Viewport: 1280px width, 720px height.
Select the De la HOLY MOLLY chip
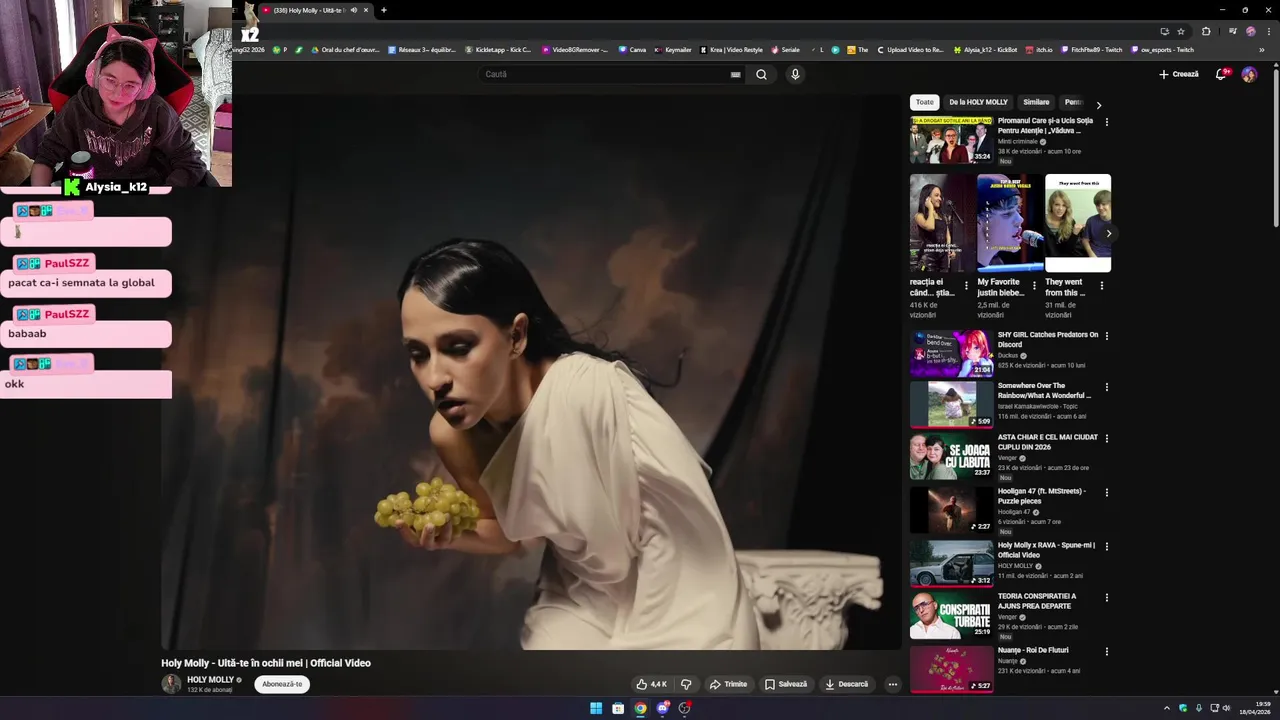(x=978, y=102)
